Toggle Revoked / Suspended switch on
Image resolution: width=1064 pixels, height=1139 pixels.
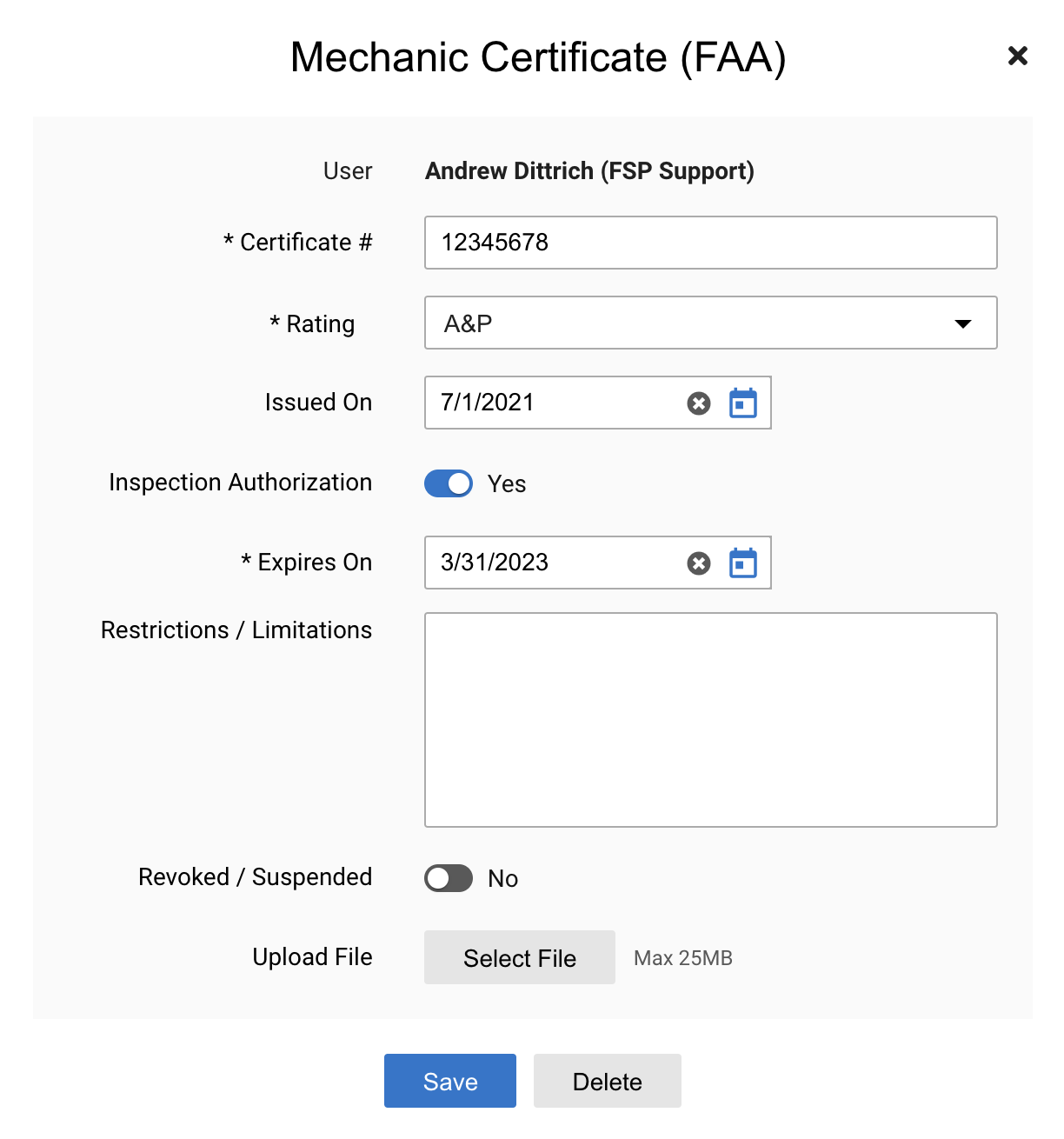449,878
